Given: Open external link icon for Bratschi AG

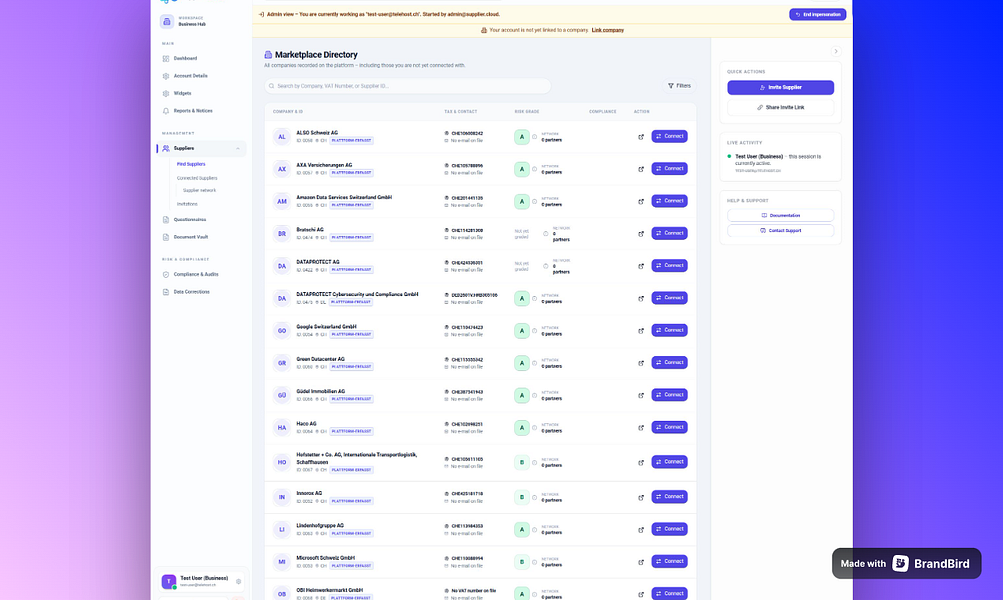Looking at the screenshot, I should pyautogui.click(x=641, y=233).
